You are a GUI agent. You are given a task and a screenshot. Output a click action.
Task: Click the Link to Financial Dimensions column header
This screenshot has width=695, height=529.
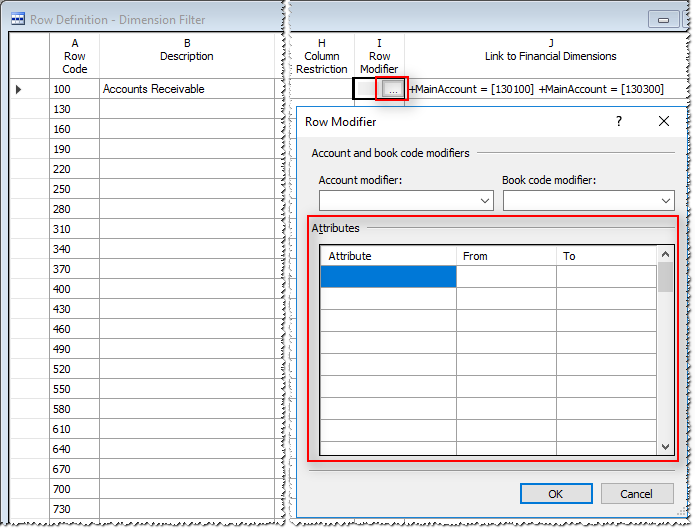(x=550, y=56)
